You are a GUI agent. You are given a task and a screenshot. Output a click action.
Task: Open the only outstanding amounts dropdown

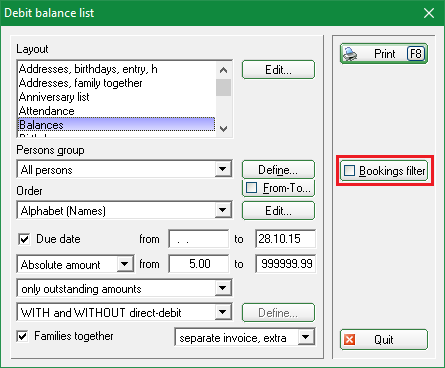[x=223, y=288]
